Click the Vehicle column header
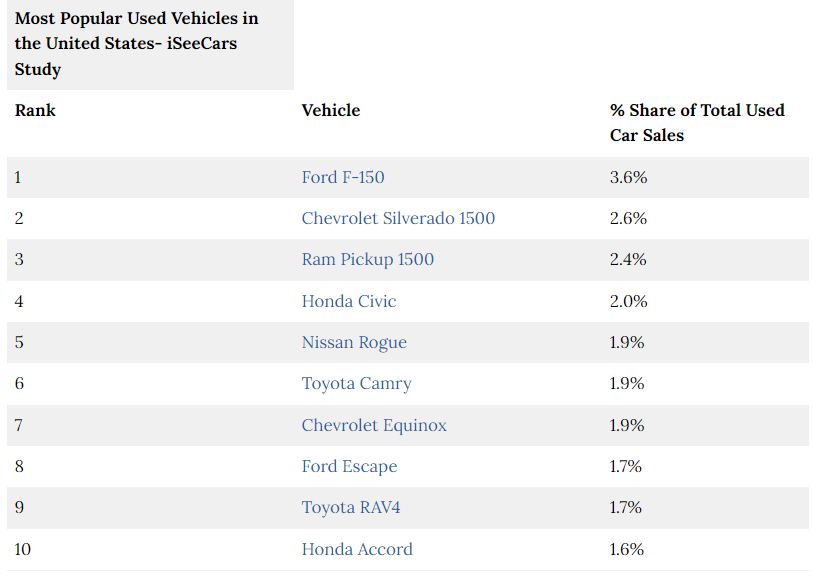 pyautogui.click(x=331, y=110)
